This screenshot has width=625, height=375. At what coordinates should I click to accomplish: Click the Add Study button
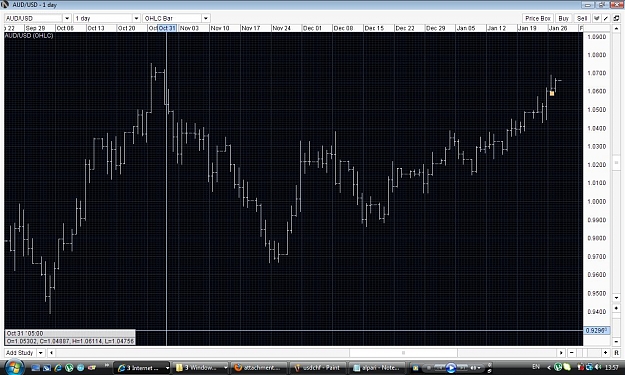click(20, 353)
